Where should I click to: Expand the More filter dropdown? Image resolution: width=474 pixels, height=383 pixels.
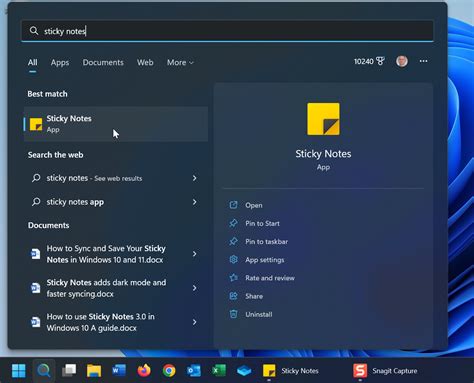(180, 62)
